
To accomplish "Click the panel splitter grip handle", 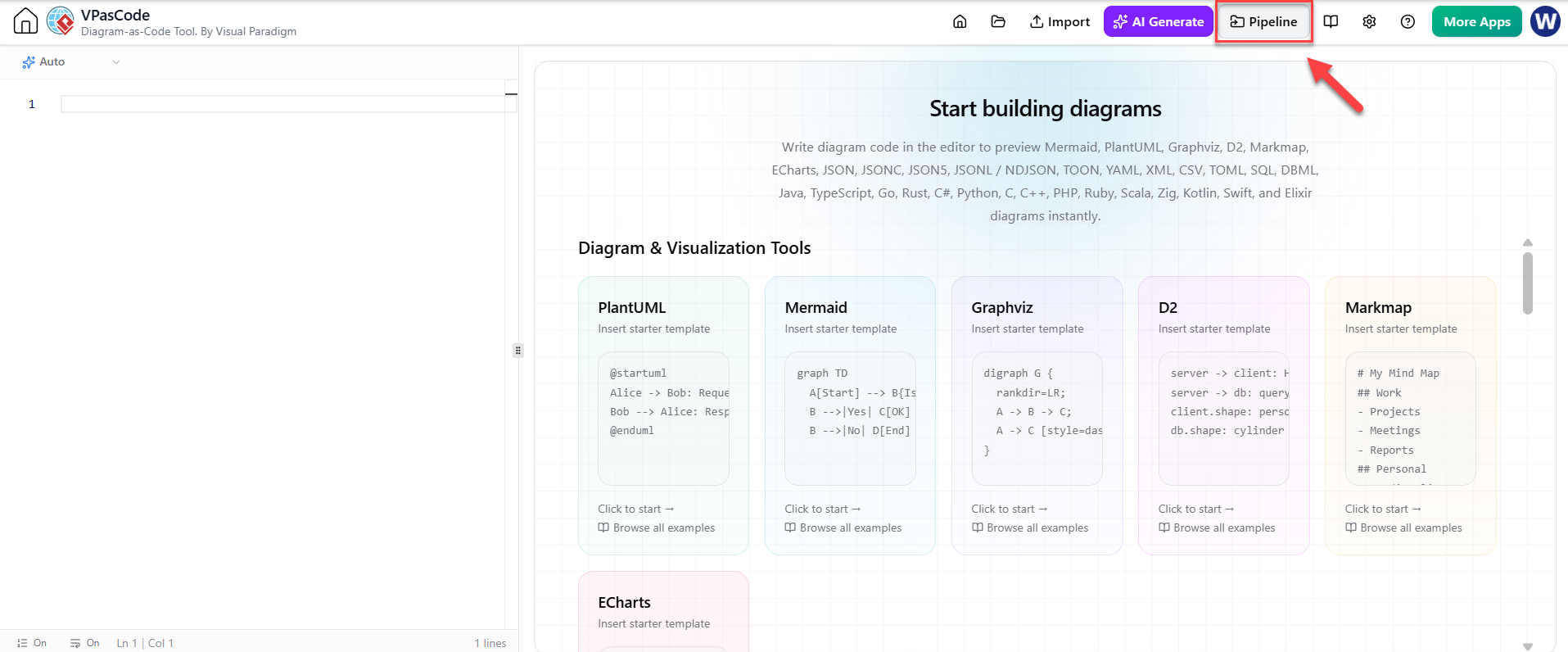I will coord(517,351).
